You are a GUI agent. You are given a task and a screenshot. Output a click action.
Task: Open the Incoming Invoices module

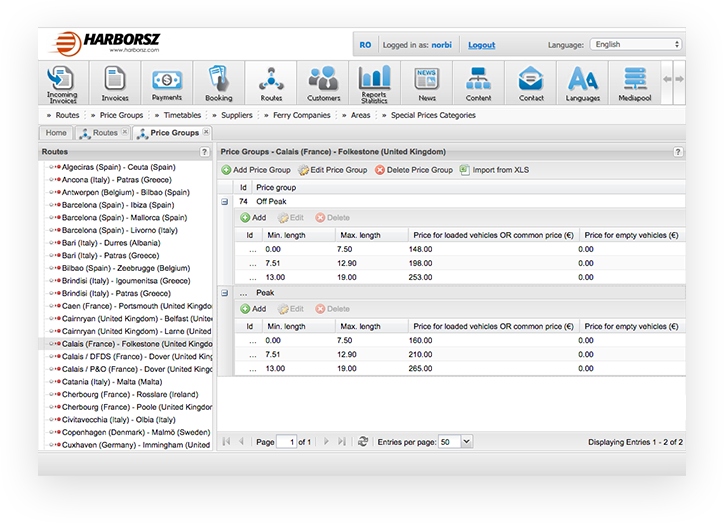pyautogui.click(x=62, y=82)
